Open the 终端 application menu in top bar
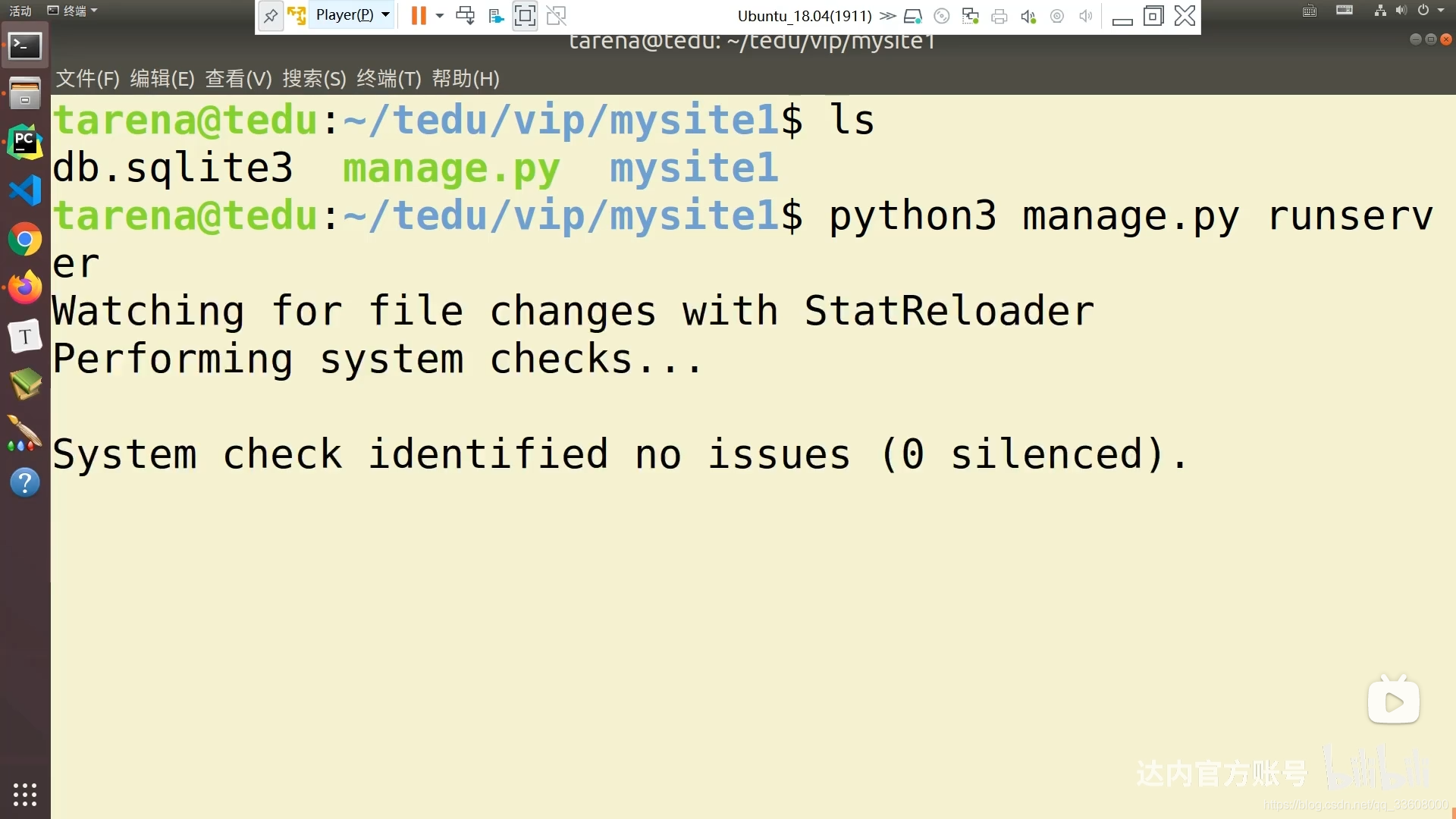 73,11
